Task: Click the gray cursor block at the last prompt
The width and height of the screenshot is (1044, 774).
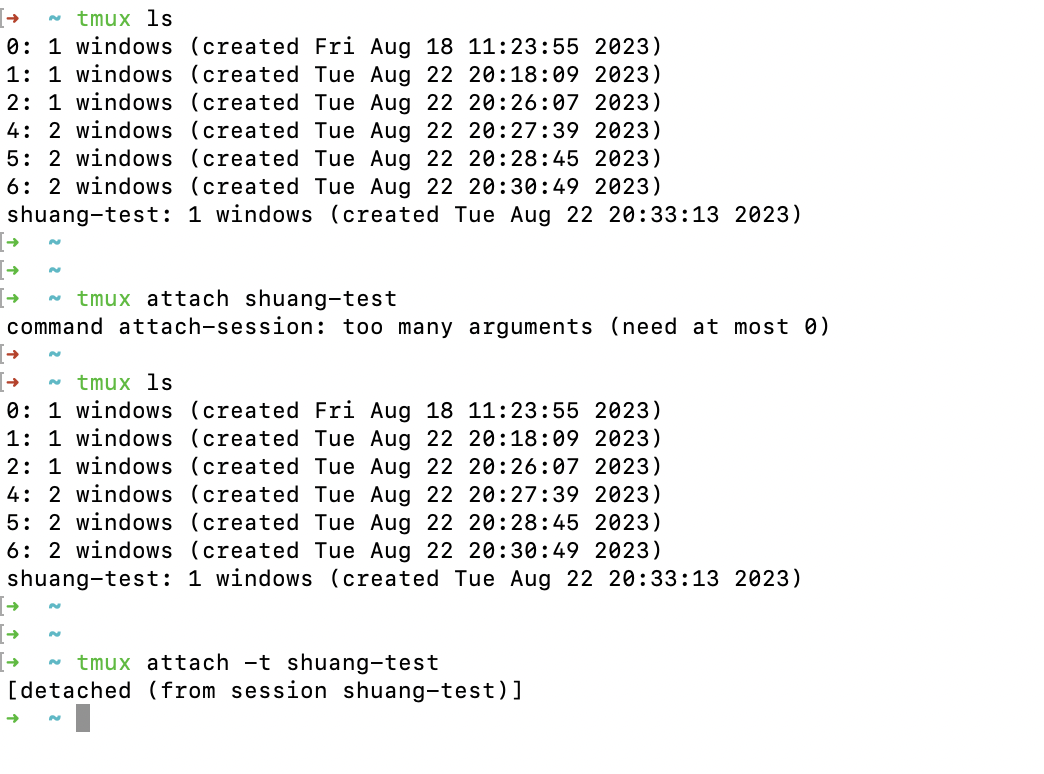Action: (83, 718)
